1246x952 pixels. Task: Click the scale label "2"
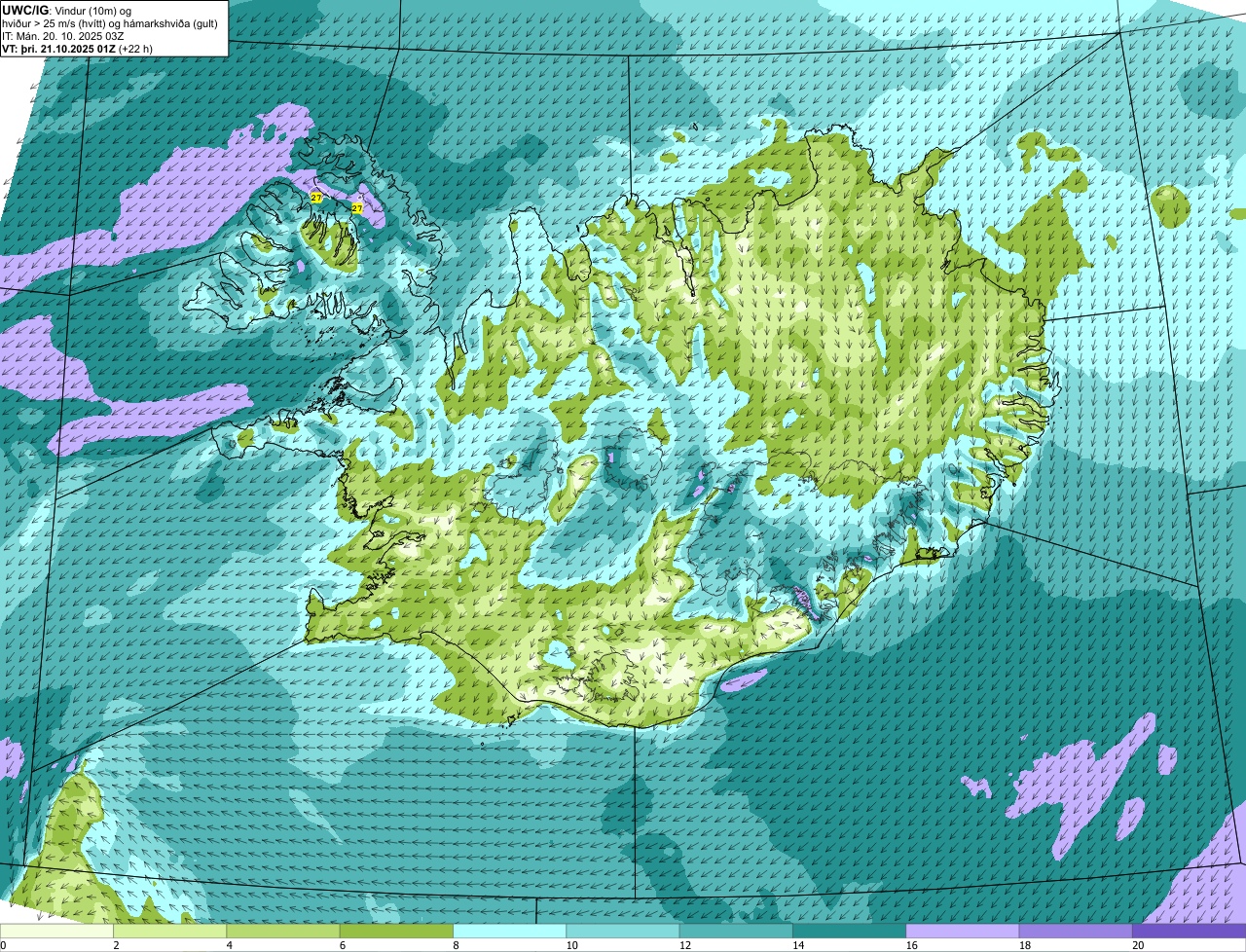point(116,945)
